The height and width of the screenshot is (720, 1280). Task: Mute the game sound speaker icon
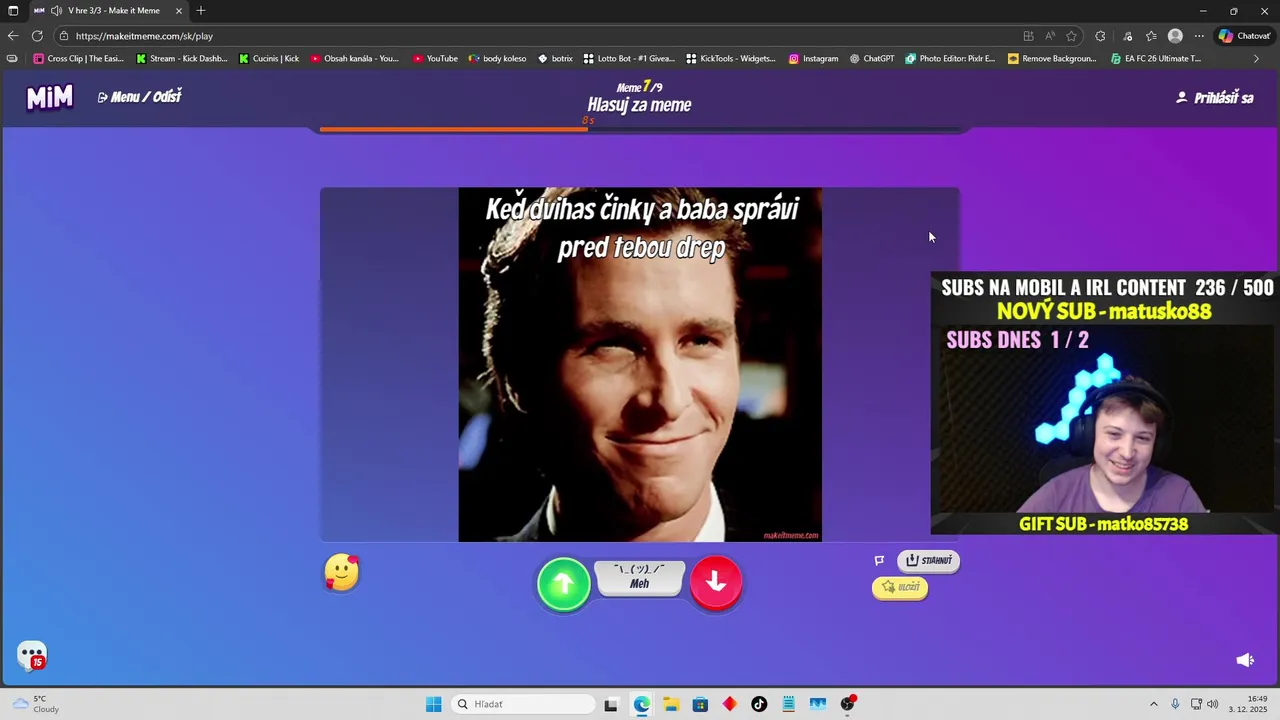point(1245,660)
